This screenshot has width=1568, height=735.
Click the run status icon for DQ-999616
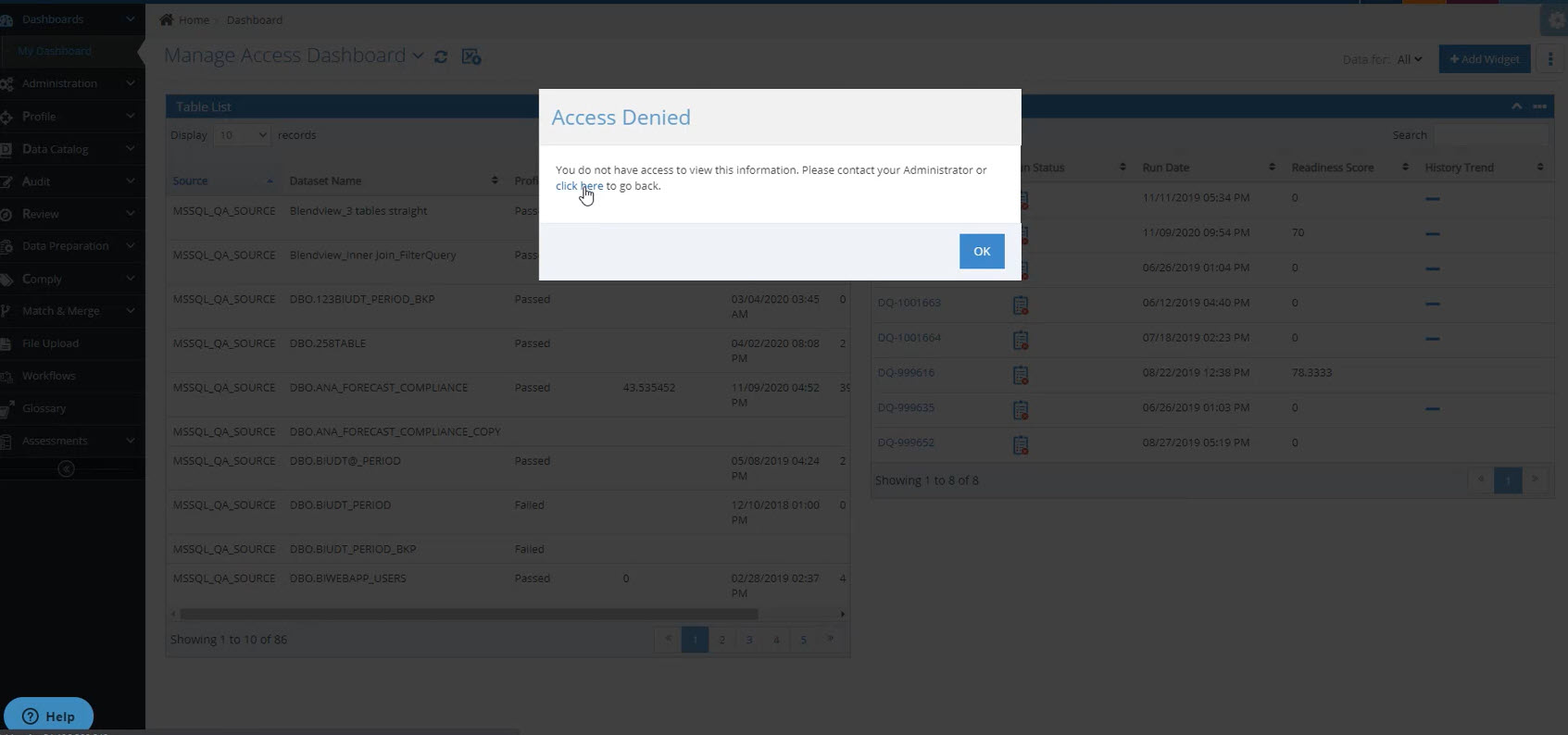[x=1021, y=375]
